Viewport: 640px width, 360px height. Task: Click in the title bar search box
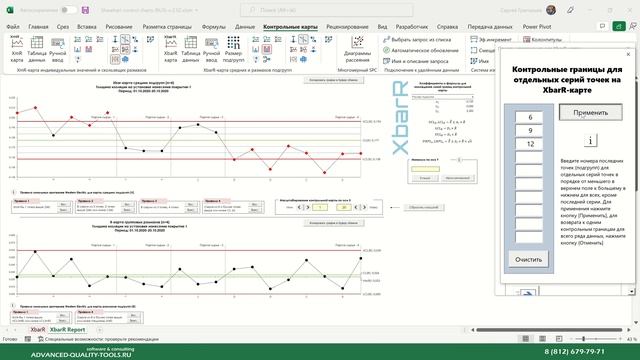pos(327,10)
